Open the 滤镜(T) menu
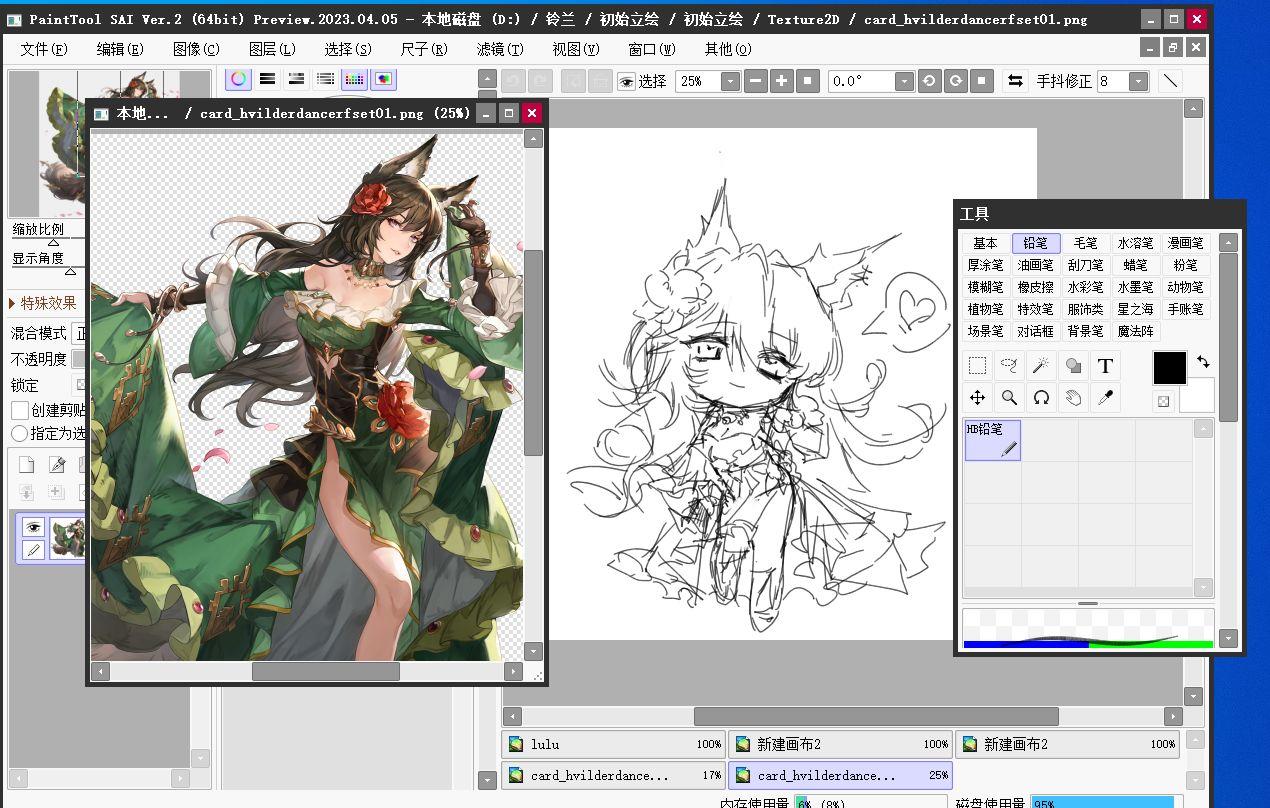 coord(500,49)
